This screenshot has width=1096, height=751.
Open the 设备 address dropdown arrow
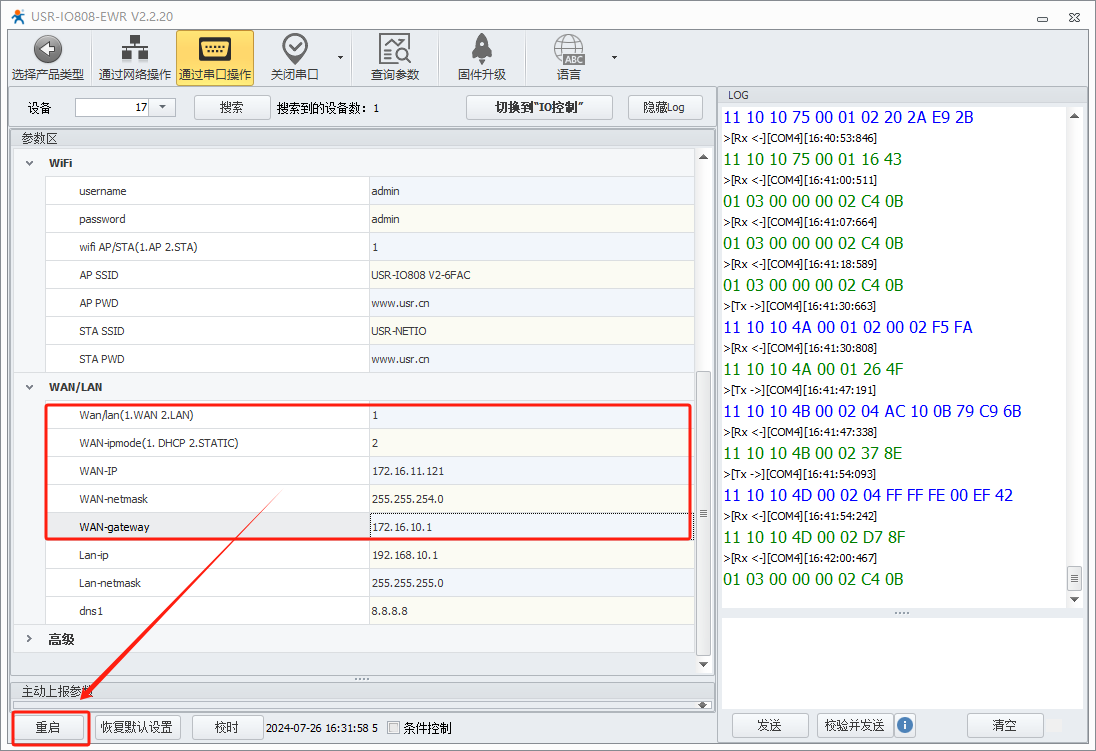[163, 108]
